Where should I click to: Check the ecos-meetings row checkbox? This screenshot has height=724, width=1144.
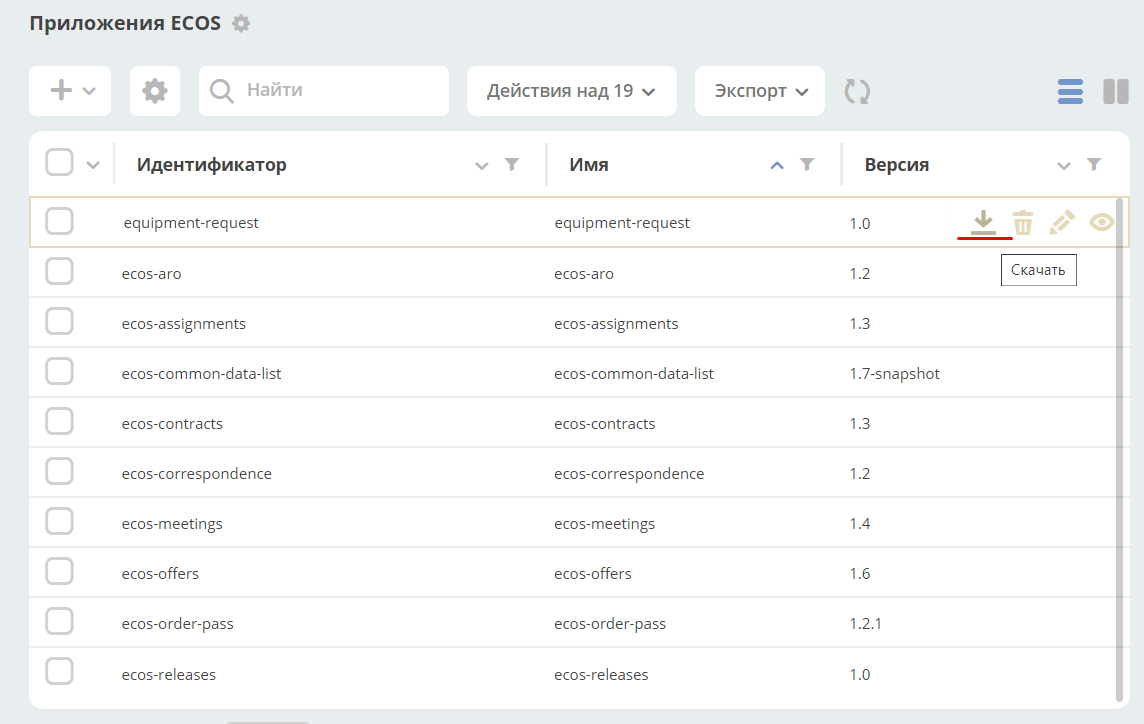pos(59,521)
